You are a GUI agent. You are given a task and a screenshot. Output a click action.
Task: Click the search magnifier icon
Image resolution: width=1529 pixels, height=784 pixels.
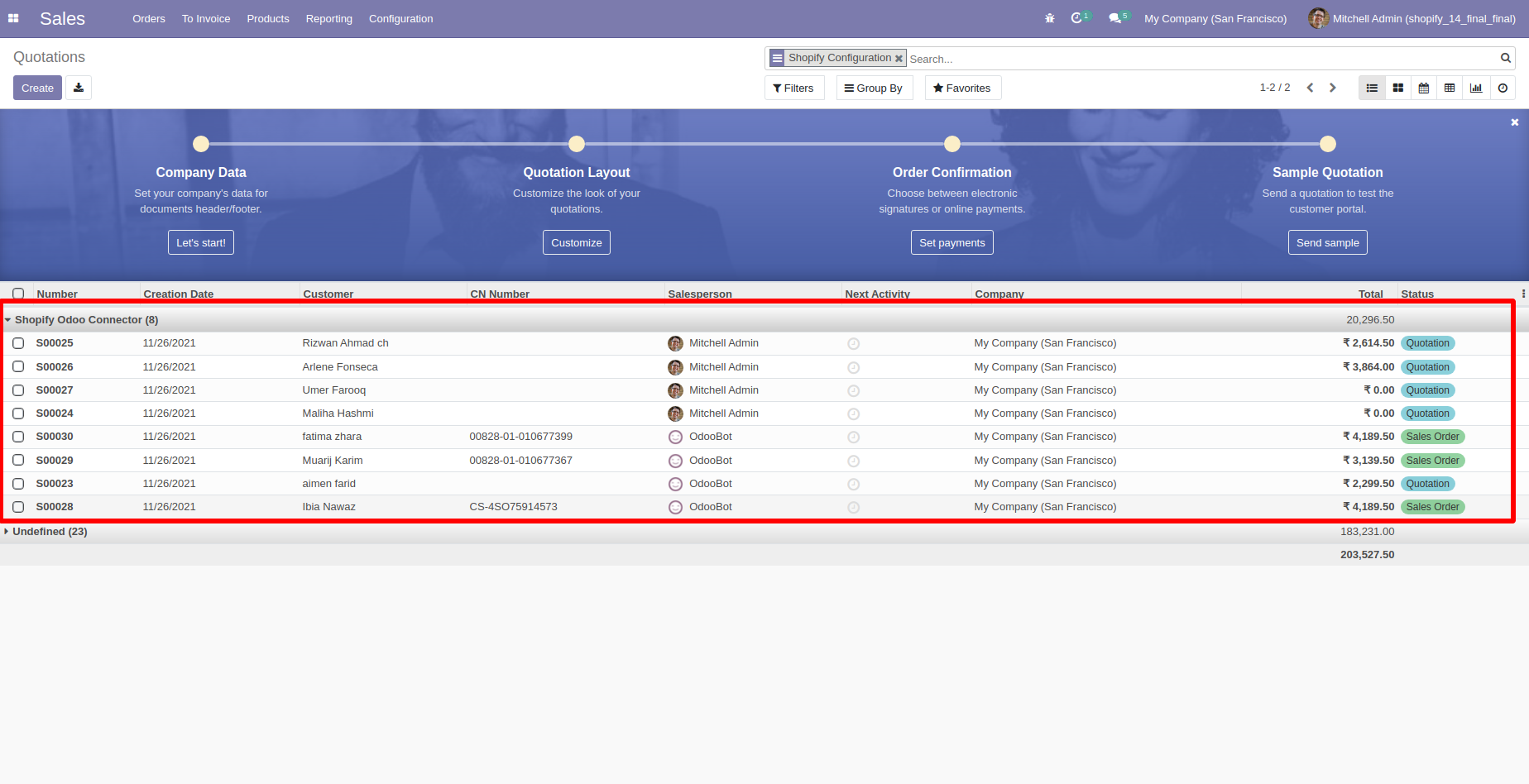click(1506, 58)
